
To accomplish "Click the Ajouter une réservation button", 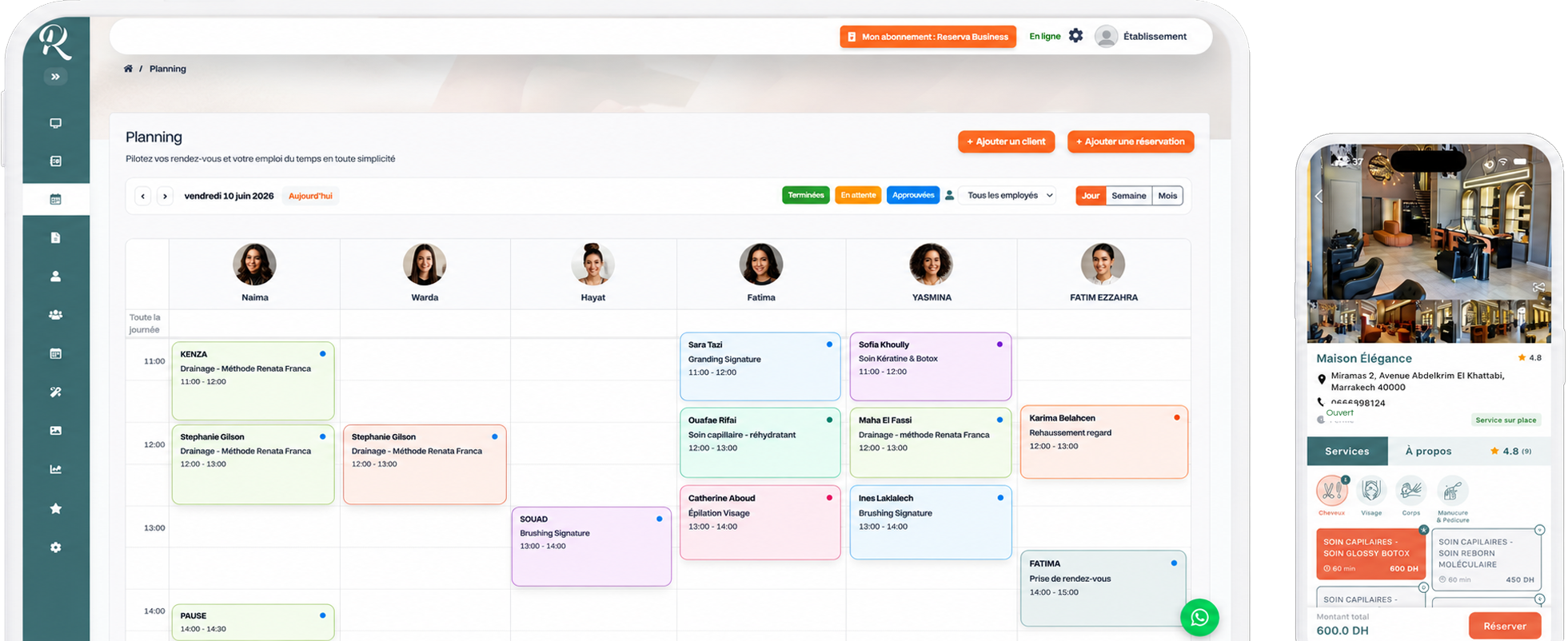I will [1131, 141].
